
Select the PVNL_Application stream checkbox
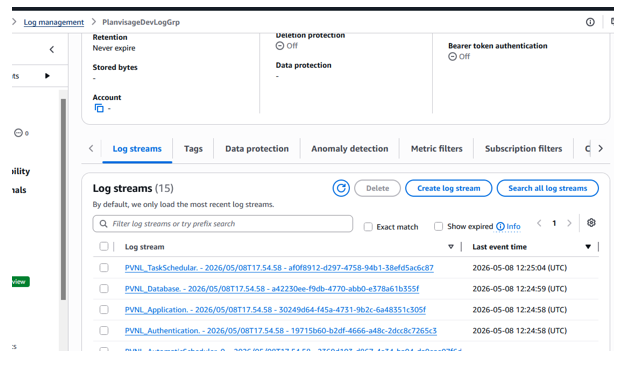point(104,310)
